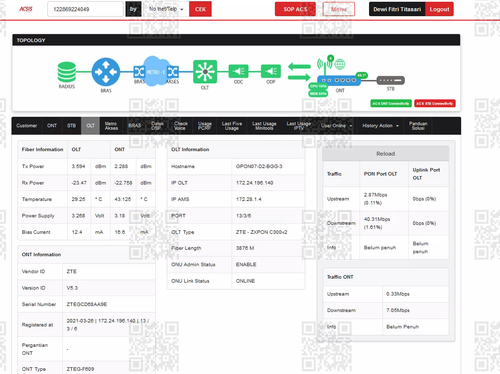The height and width of the screenshot is (374, 500).
Task: Click the PORT value 13/3/6
Action: pyautogui.click(x=243, y=216)
